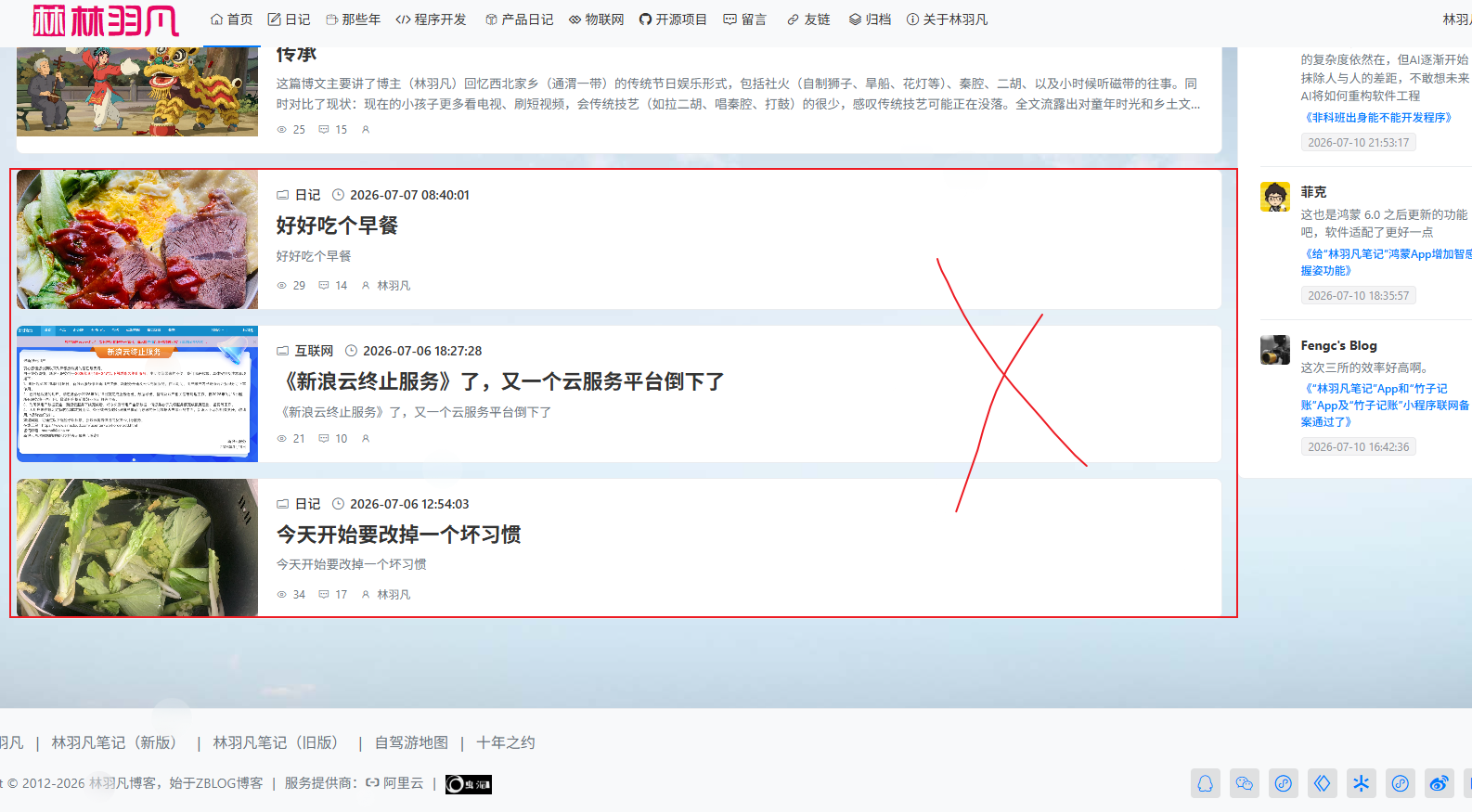
Task: Open the lion dance post thumbnail
Action: click(x=137, y=91)
